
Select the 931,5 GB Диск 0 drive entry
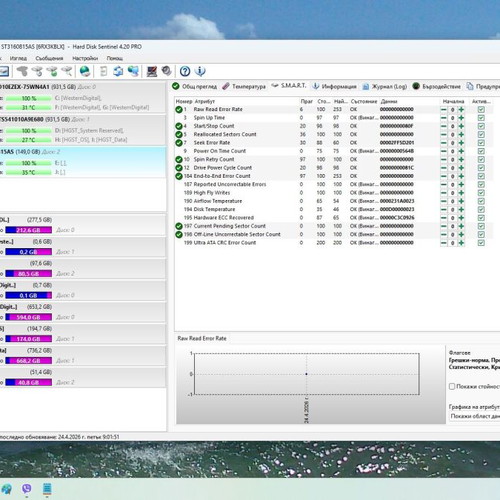tap(83, 97)
